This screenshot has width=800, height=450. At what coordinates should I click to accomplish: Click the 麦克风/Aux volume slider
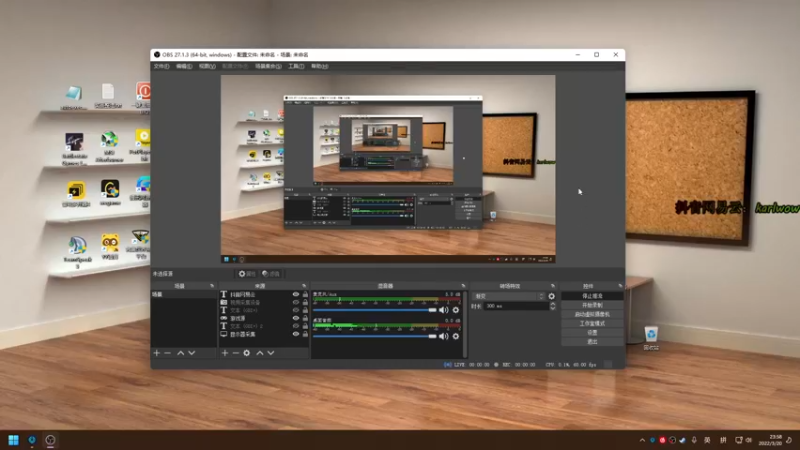tap(374, 310)
